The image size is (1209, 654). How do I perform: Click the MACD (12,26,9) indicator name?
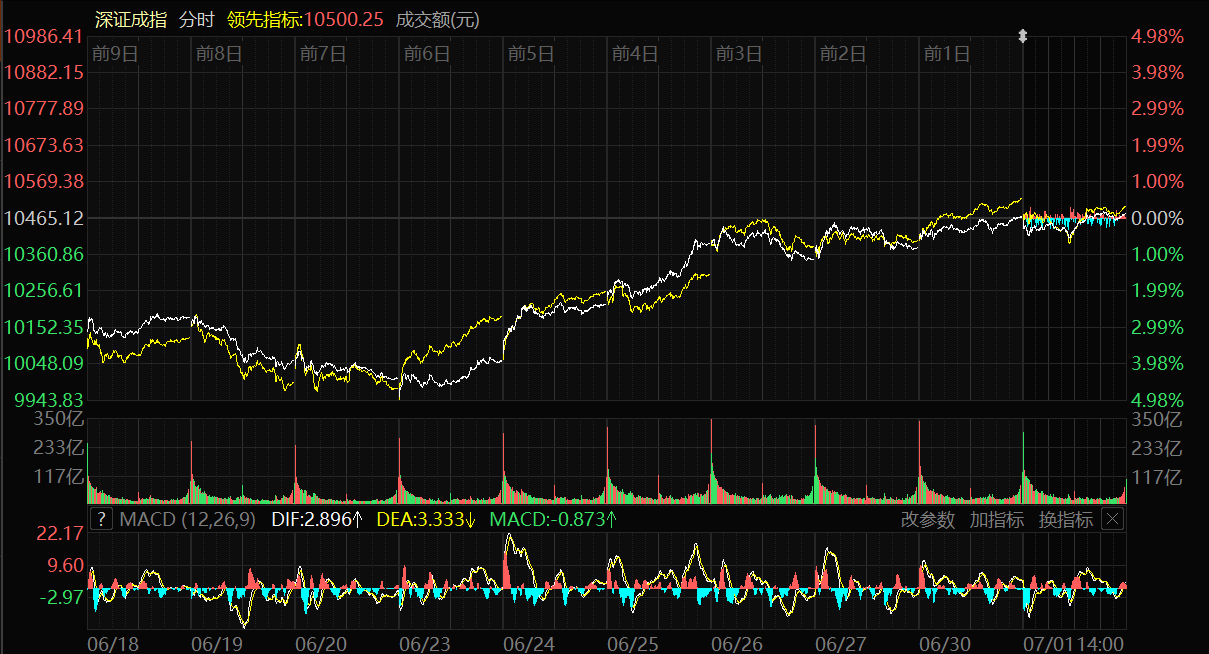[x=187, y=519]
